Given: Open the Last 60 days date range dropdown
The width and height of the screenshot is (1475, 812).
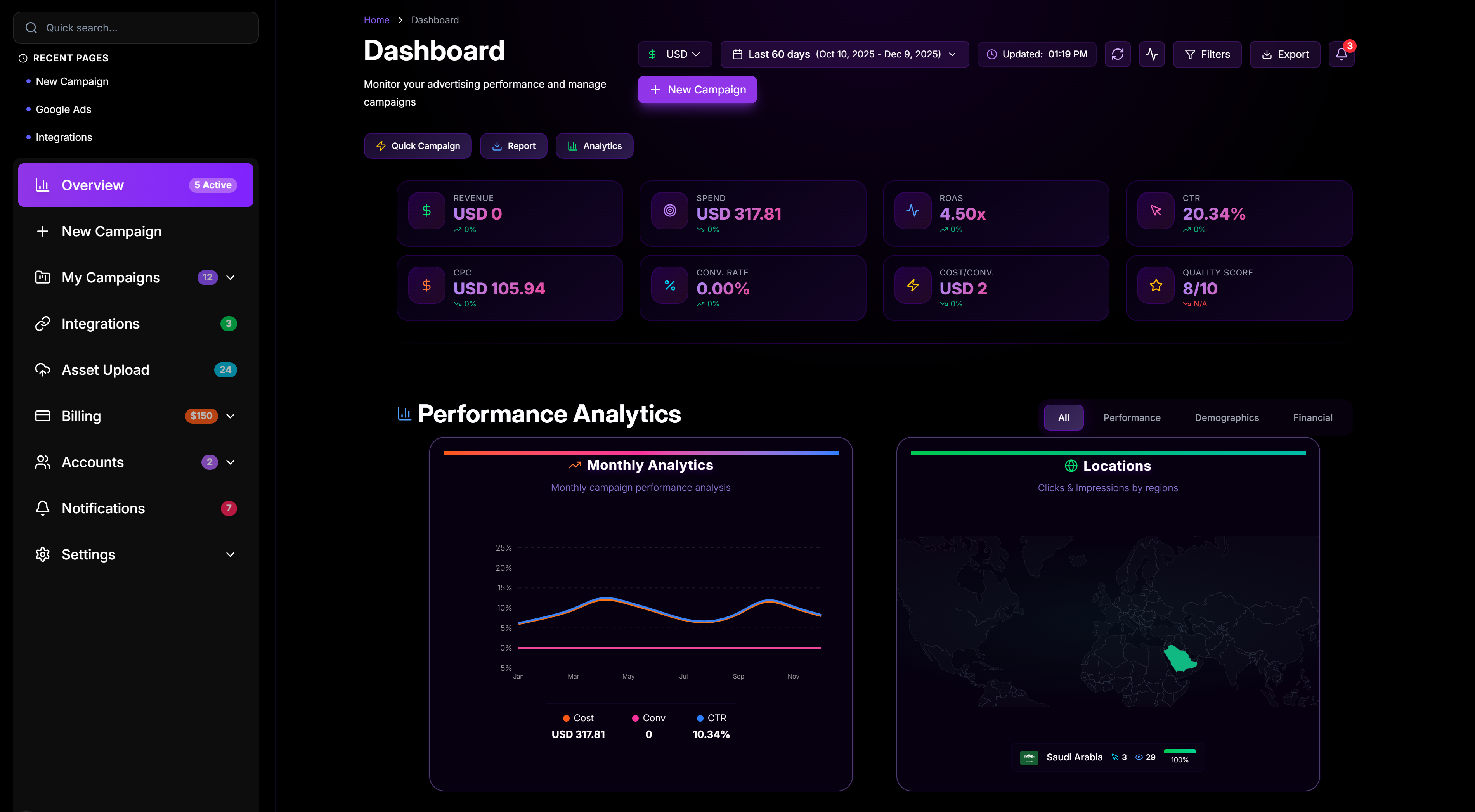Looking at the screenshot, I should click(844, 54).
